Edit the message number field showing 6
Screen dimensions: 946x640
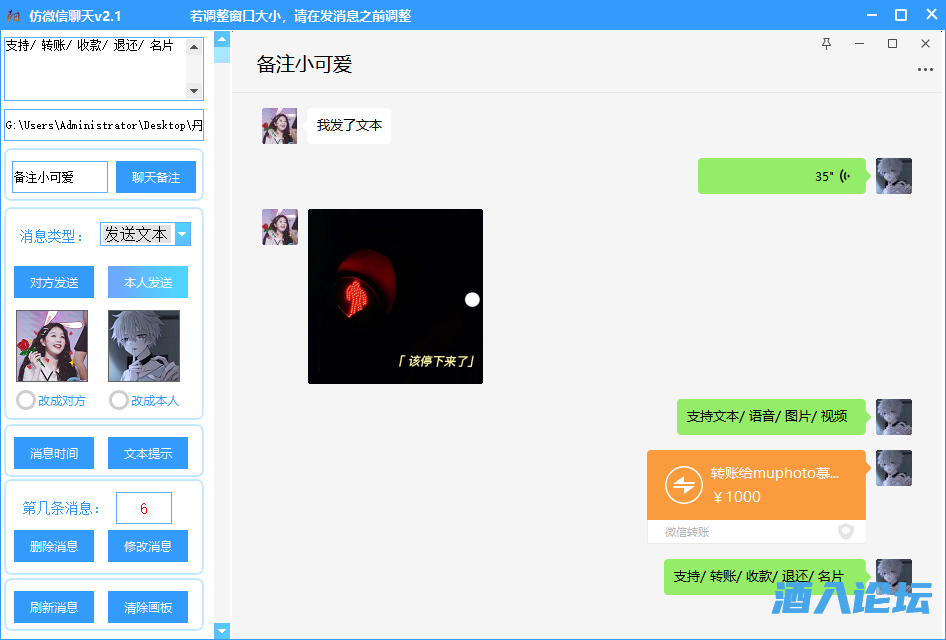(143, 507)
